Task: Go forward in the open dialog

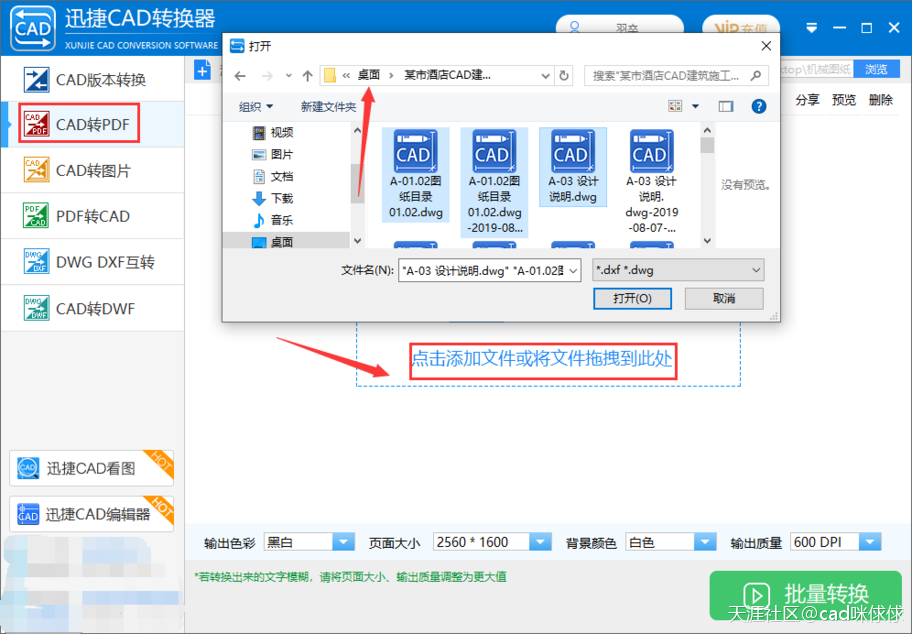Action: pyautogui.click(x=267, y=76)
